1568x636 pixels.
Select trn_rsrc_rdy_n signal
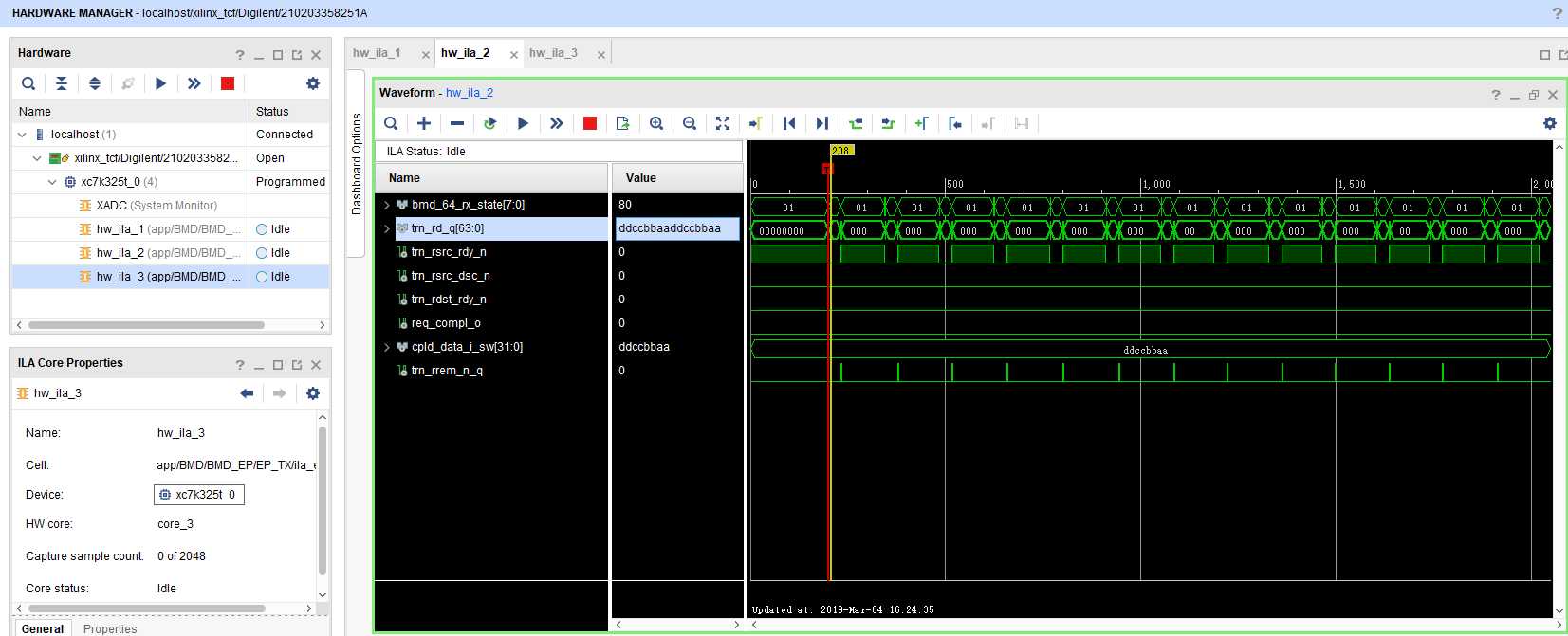pos(449,252)
